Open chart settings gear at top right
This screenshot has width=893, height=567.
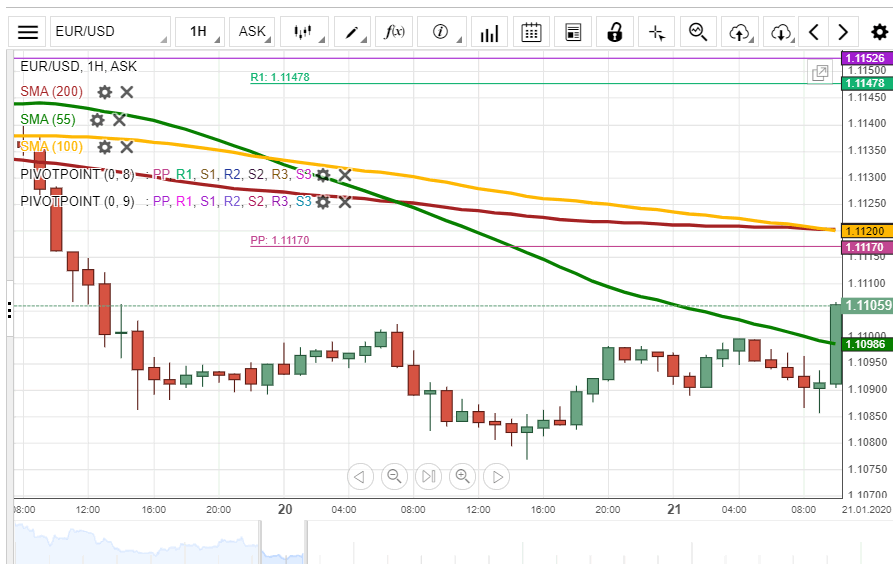click(x=879, y=32)
